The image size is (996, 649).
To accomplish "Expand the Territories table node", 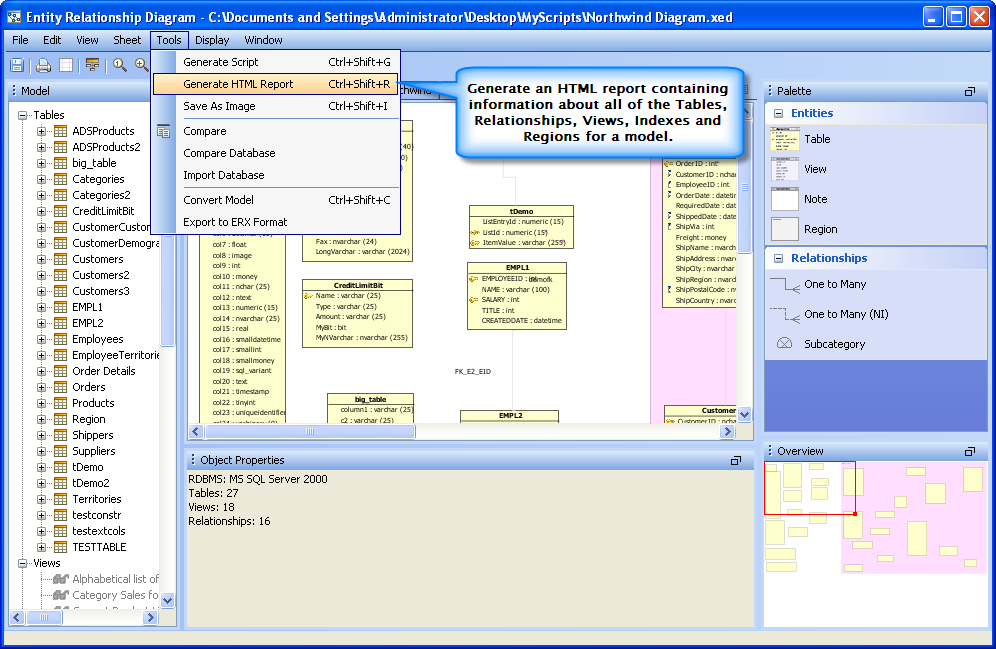I will point(41,499).
